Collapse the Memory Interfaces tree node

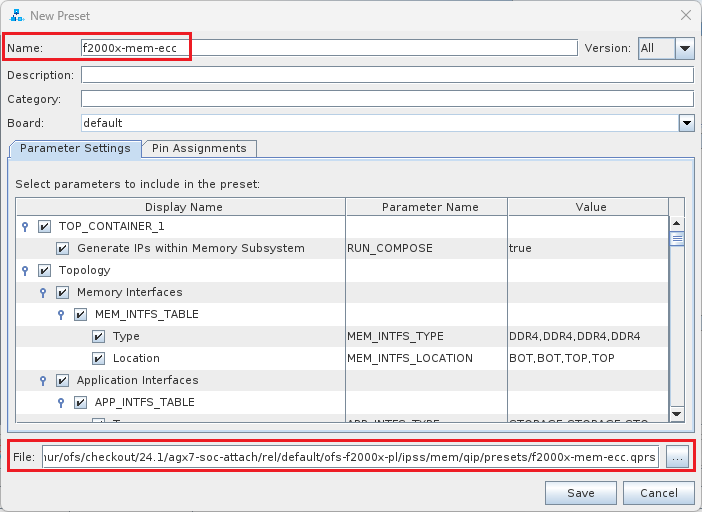(x=43, y=292)
